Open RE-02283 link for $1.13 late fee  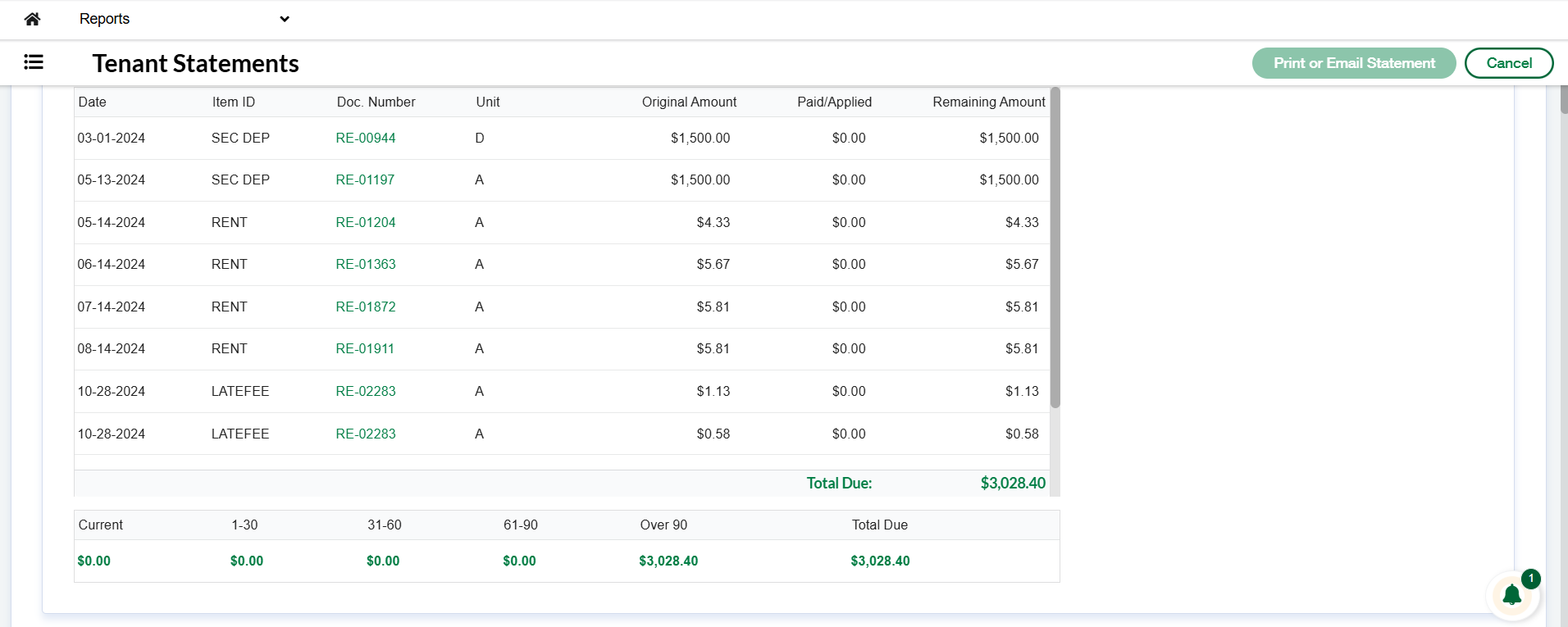click(366, 391)
